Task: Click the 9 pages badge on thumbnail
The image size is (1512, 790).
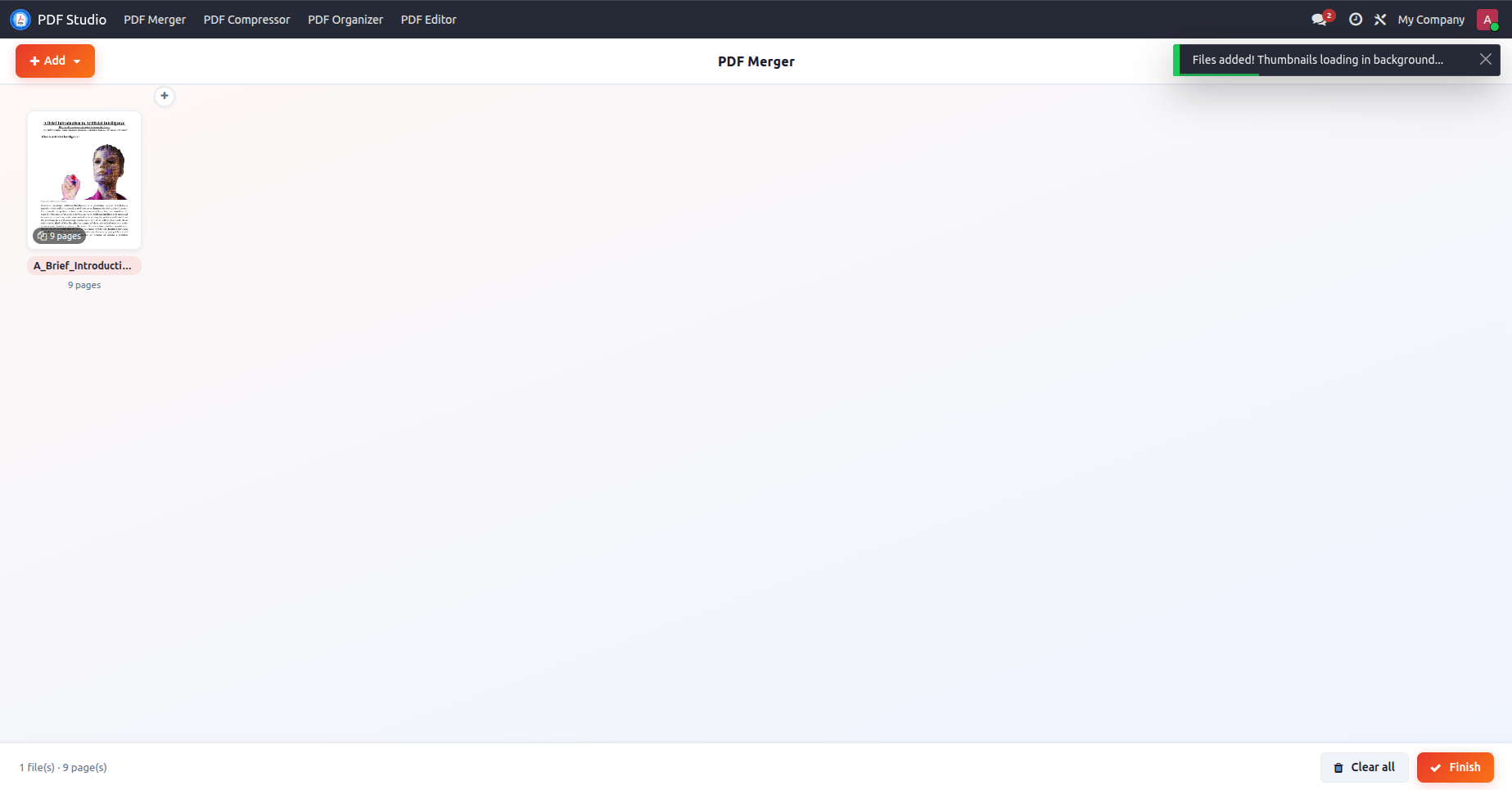Action: 59,236
